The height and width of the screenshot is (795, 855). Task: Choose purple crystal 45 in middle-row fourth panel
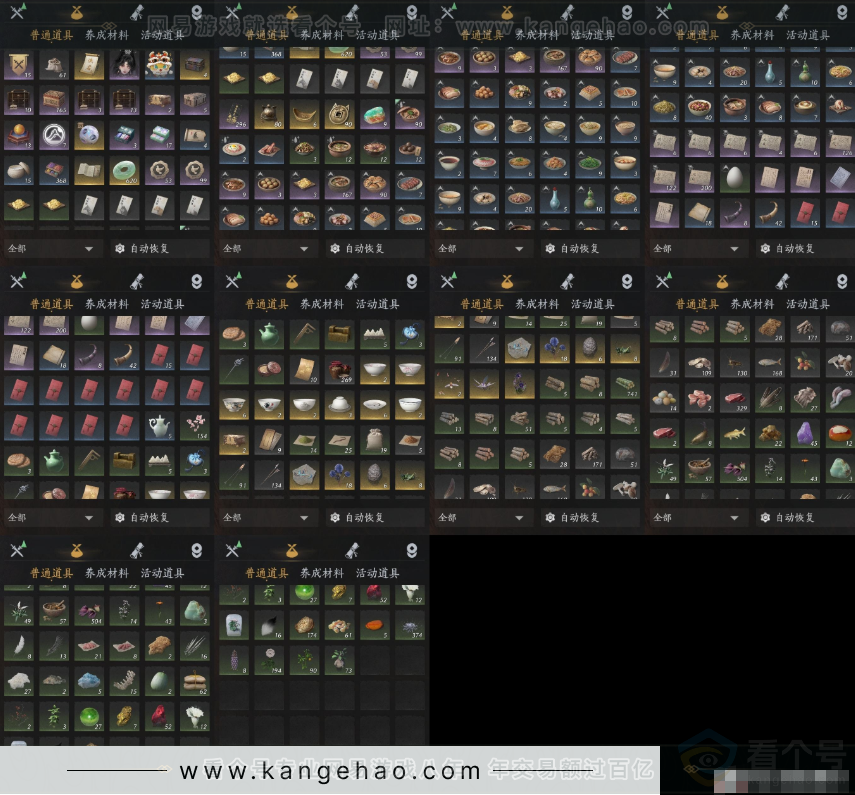[805, 434]
